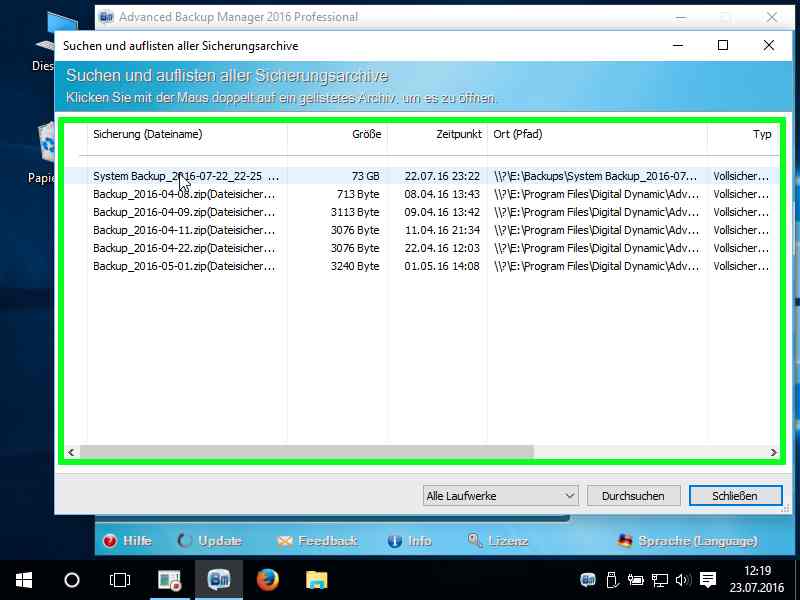Open network tray icon

point(659,580)
